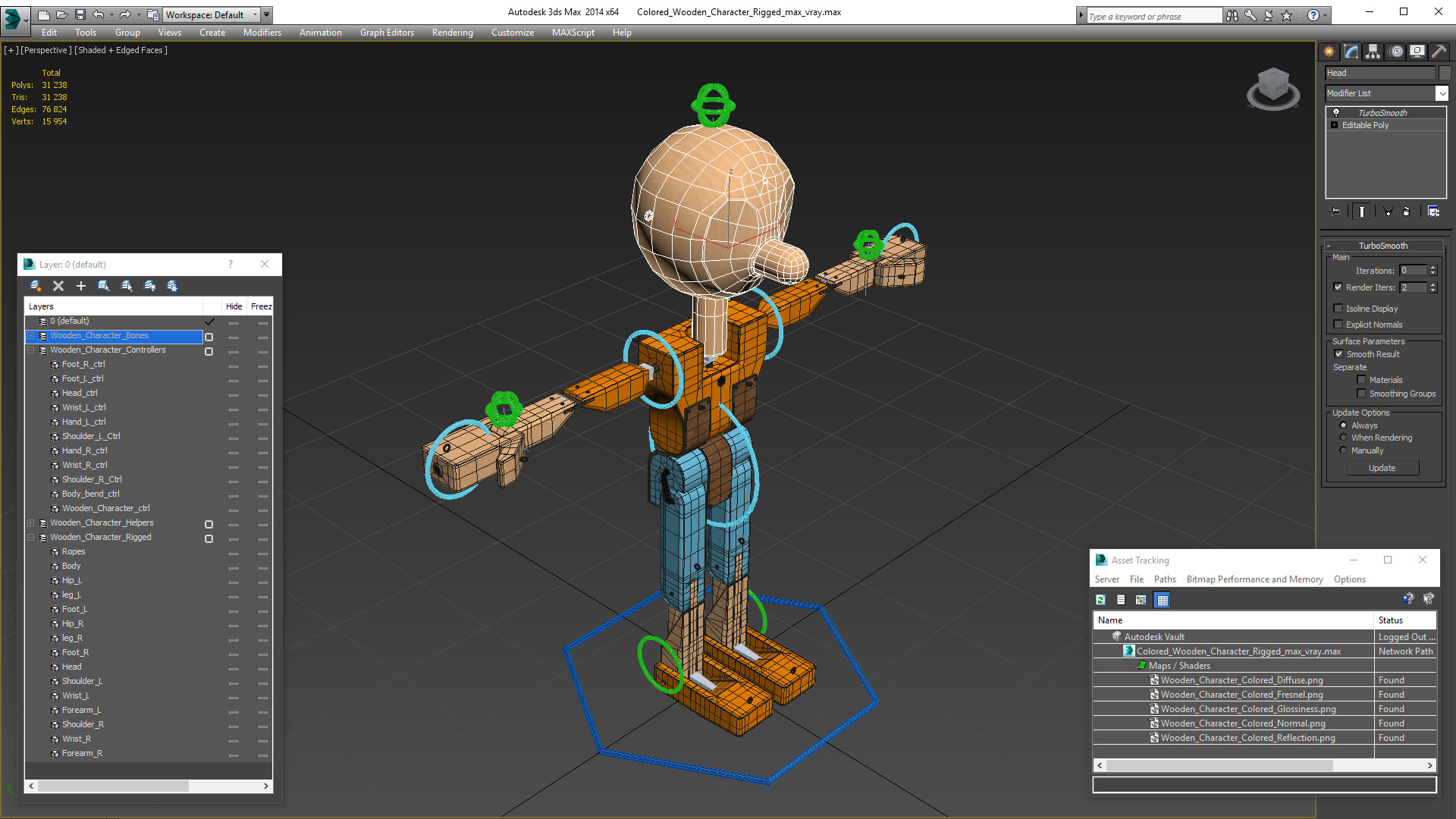This screenshot has width=1456, height=819.
Task: Collapse the TurboSmooth rollout header
Action: pyautogui.click(x=1383, y=246)
